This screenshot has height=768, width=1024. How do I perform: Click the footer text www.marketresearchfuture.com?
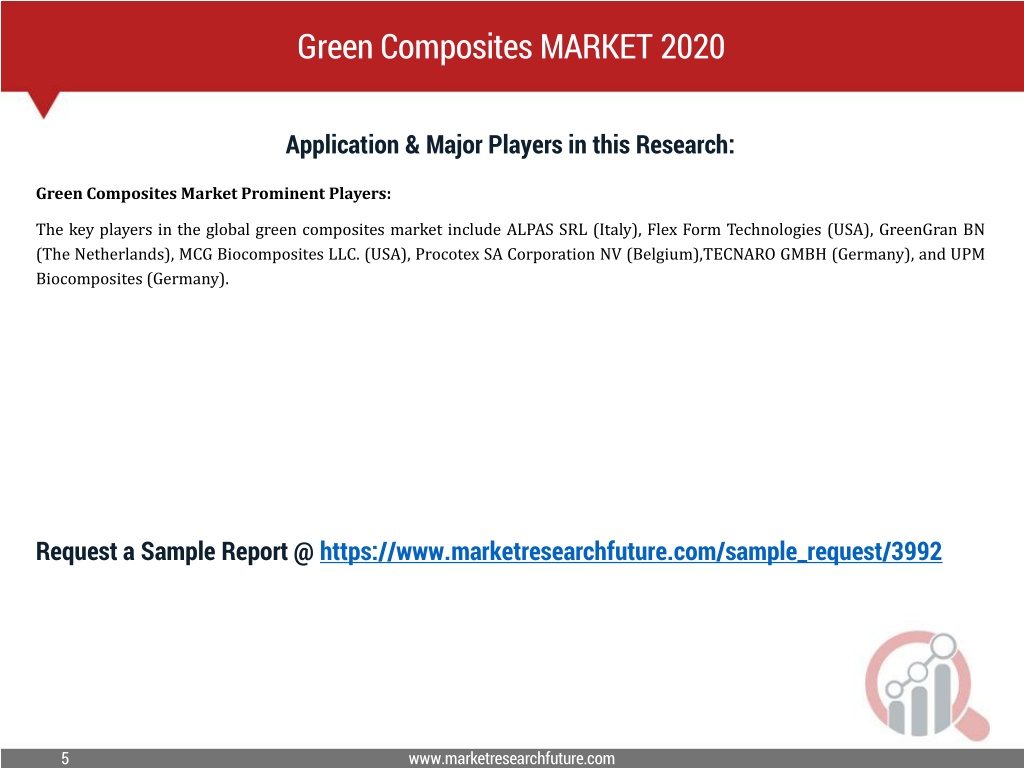(x=511, y=758)
